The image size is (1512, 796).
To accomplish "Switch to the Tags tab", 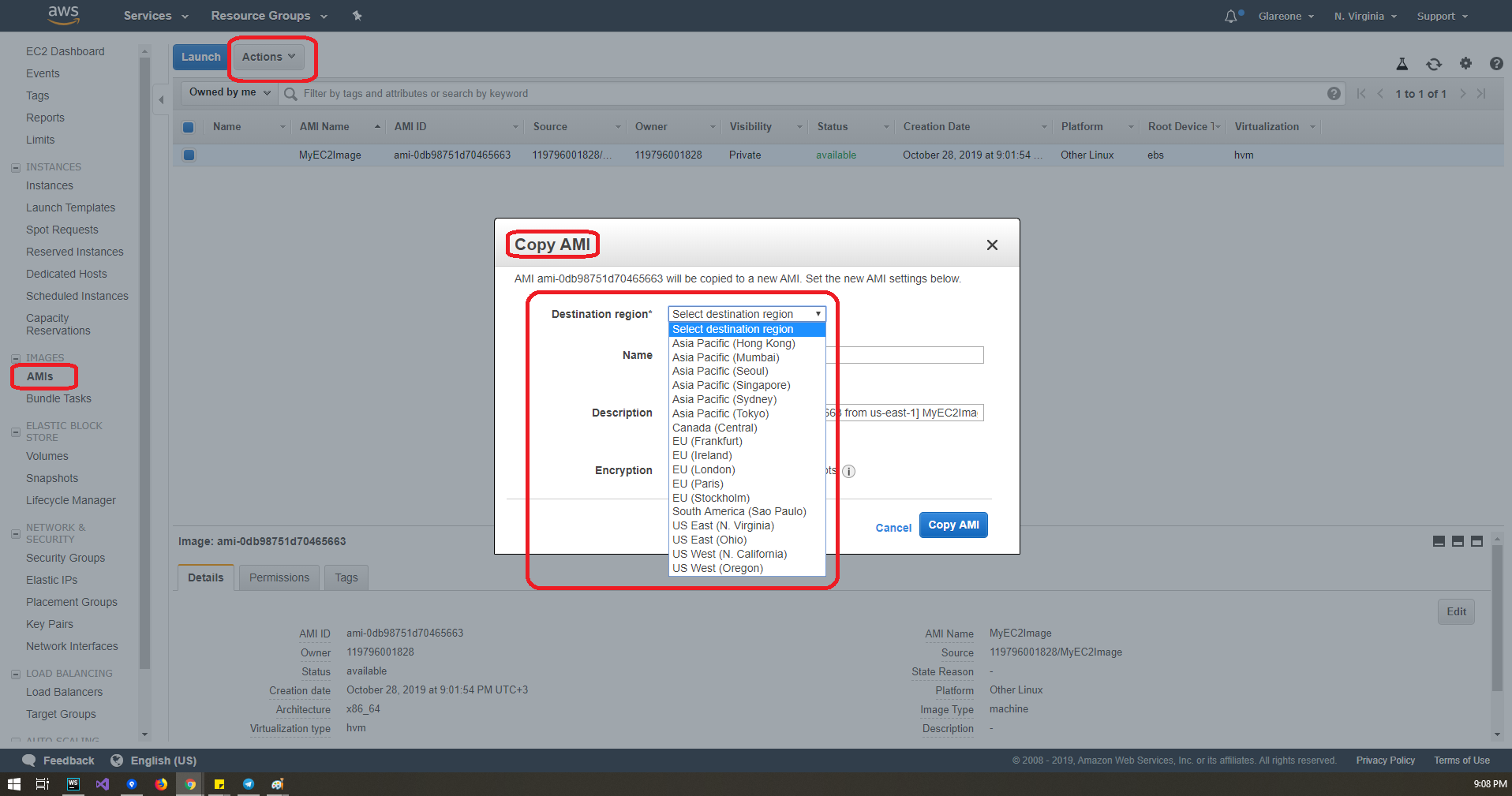I will coord(346,577).
